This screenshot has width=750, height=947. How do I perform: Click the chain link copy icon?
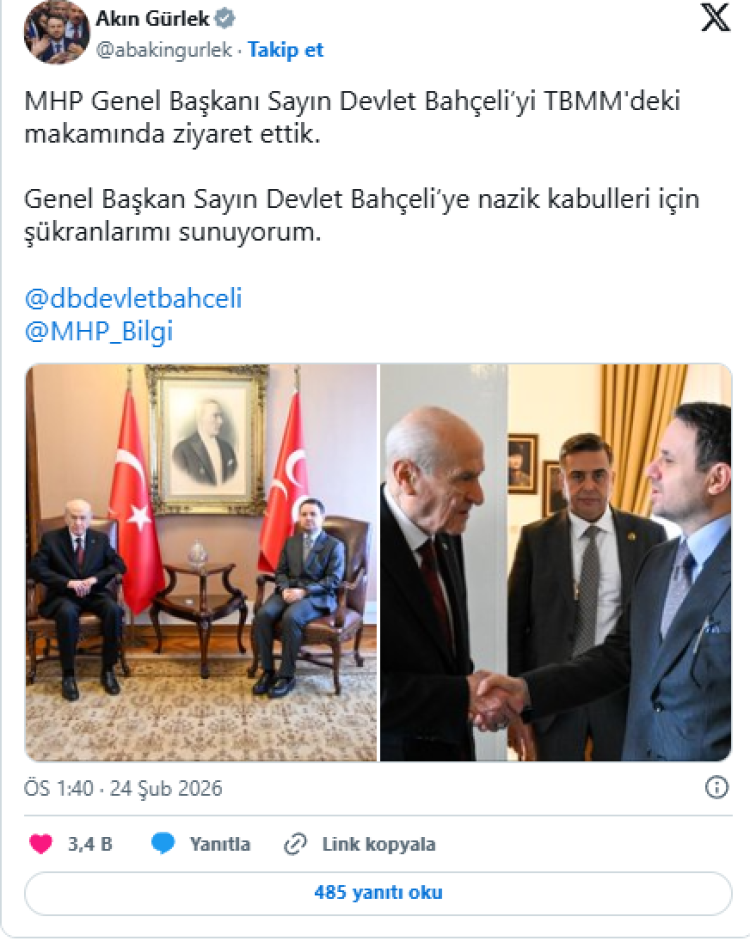pos(295,844)
